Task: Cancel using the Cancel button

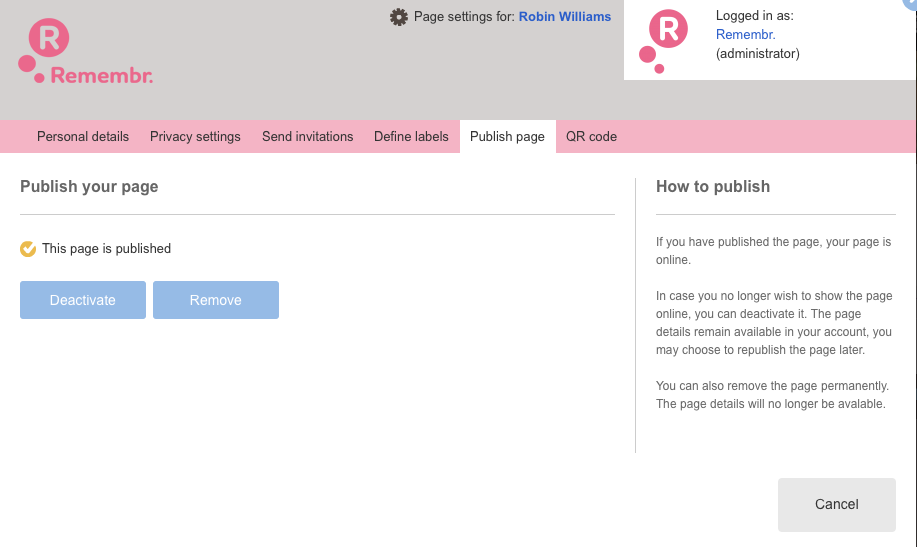Action: (836, 504)
